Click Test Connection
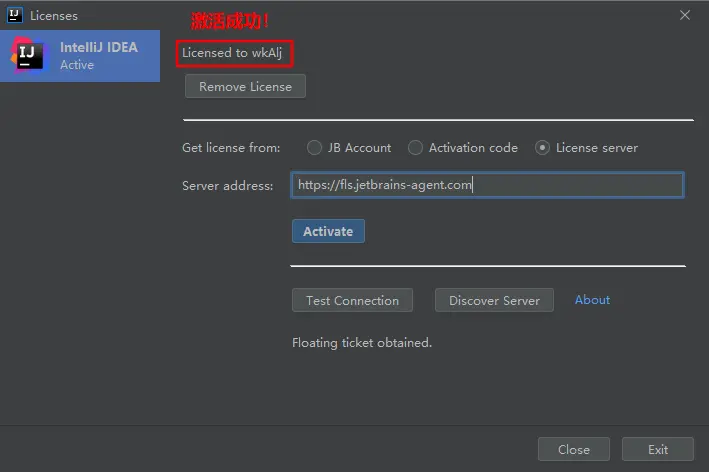This screenshot has height=472, width=709. (352, 300)
